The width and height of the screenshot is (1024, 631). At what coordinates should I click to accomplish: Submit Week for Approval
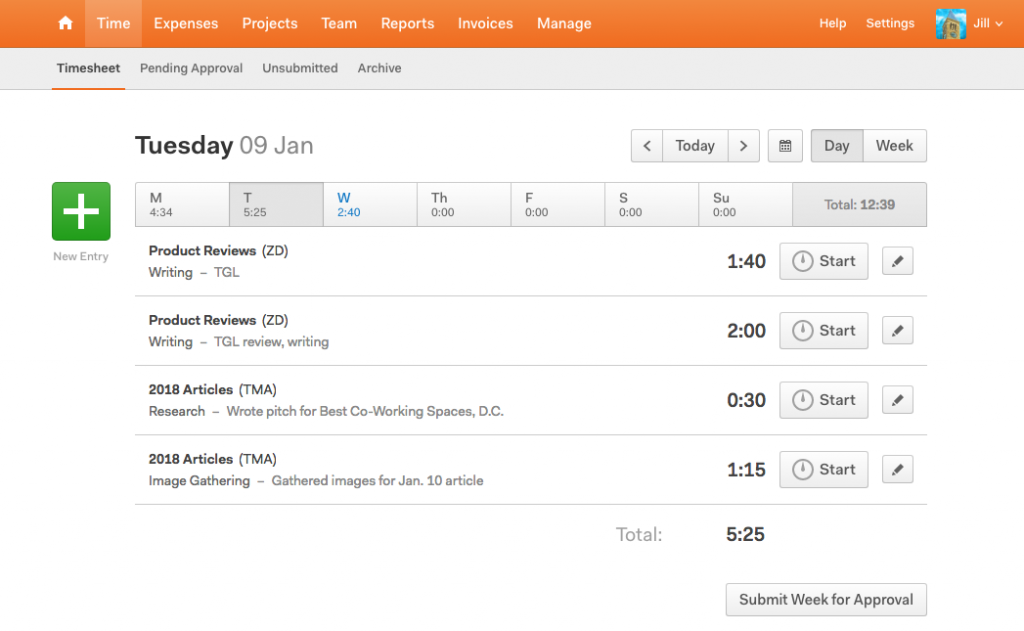pyautogui.click(x=826, y=600)
